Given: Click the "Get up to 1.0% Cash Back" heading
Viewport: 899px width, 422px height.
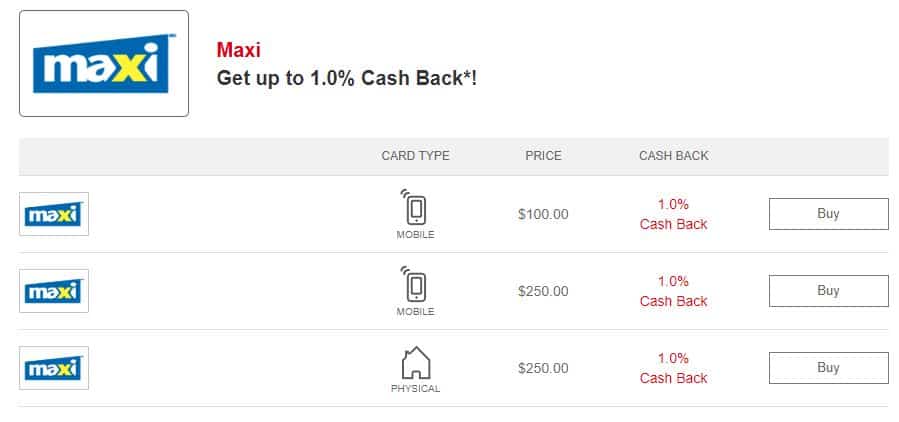Looking at the screenshot, I should click(346, 78).
